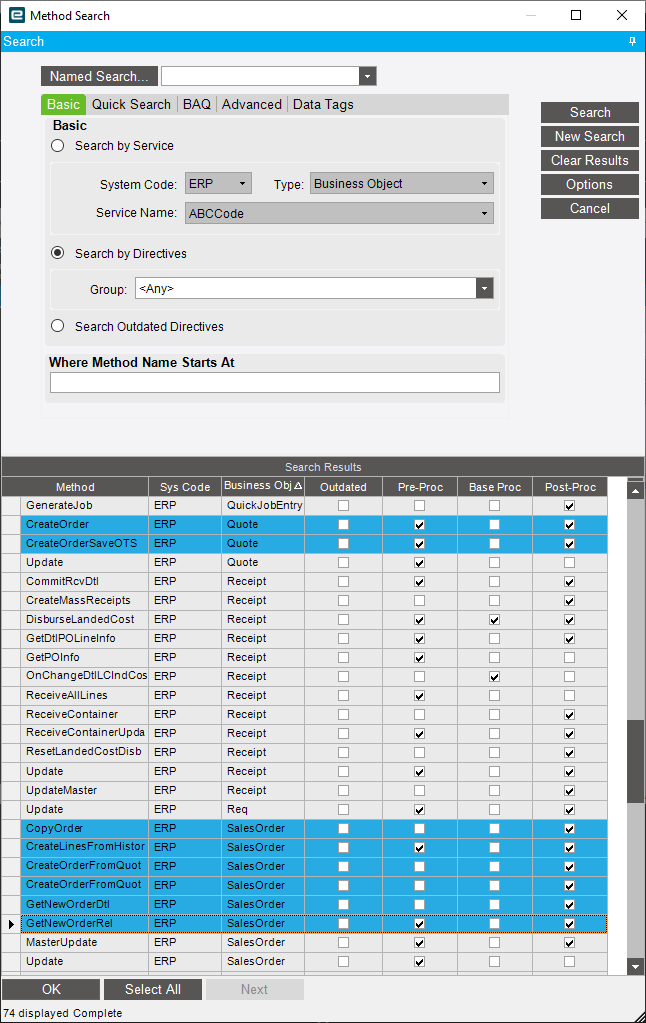This screenshot has height=1023, width=646.
Task: Click results scrollbar down arrow
Action: pyautogui.click(x=636, y=966)
